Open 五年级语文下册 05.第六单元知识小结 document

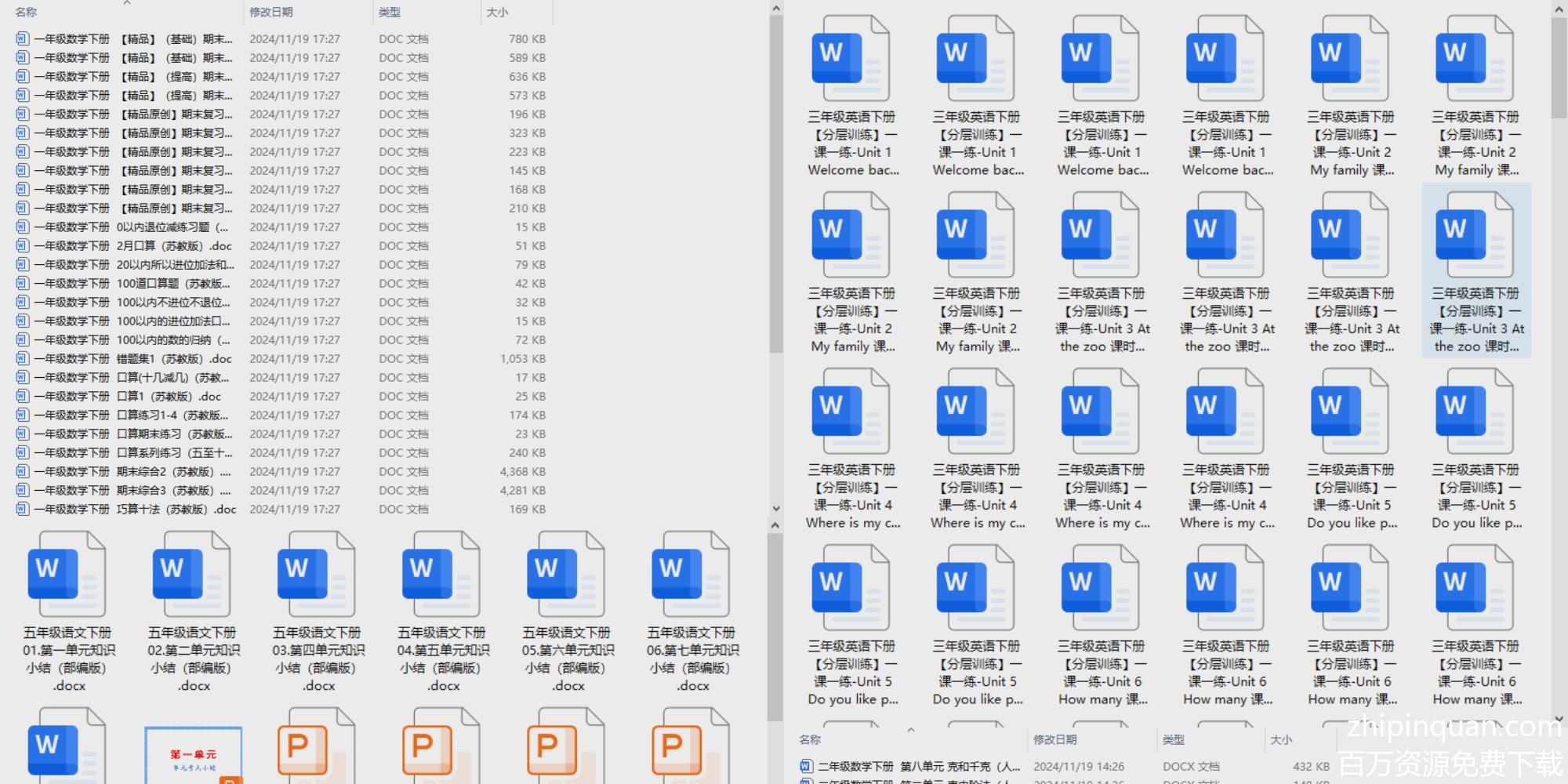click(565, 576)
